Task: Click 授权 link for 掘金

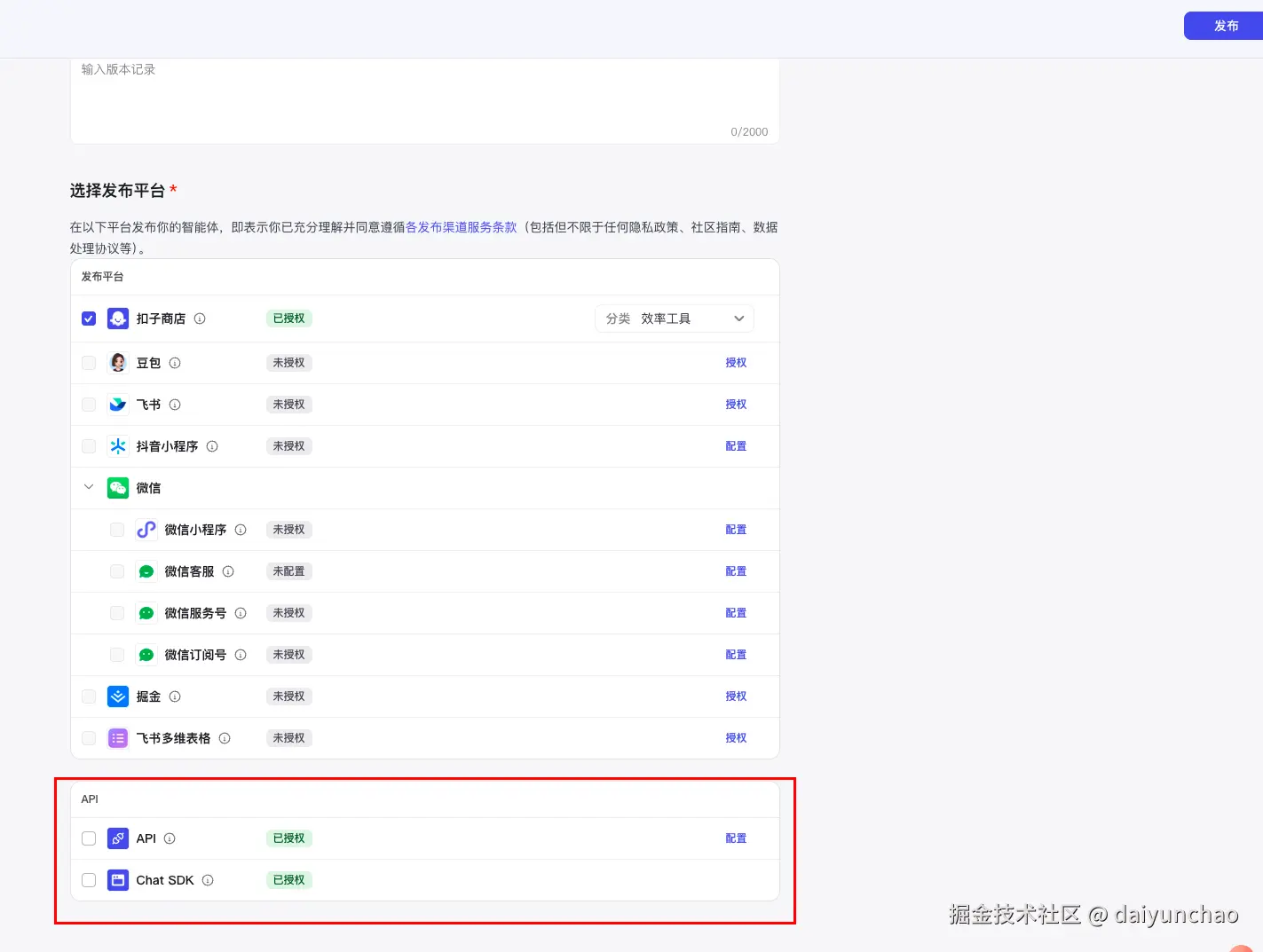Action: 736,696
